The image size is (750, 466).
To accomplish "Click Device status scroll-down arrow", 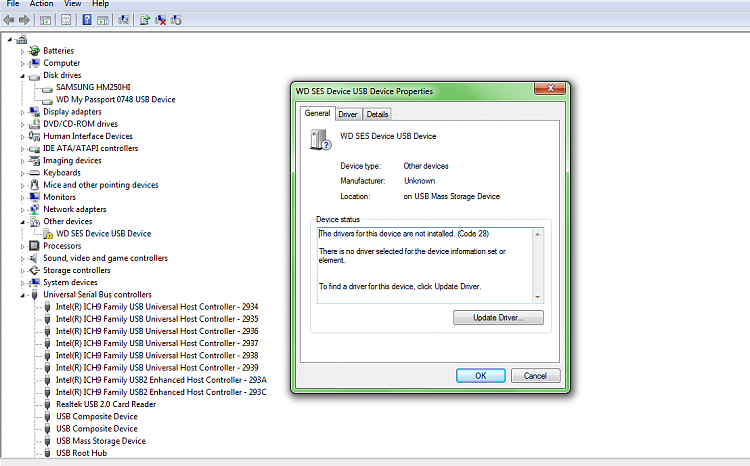I will (538, 297).
